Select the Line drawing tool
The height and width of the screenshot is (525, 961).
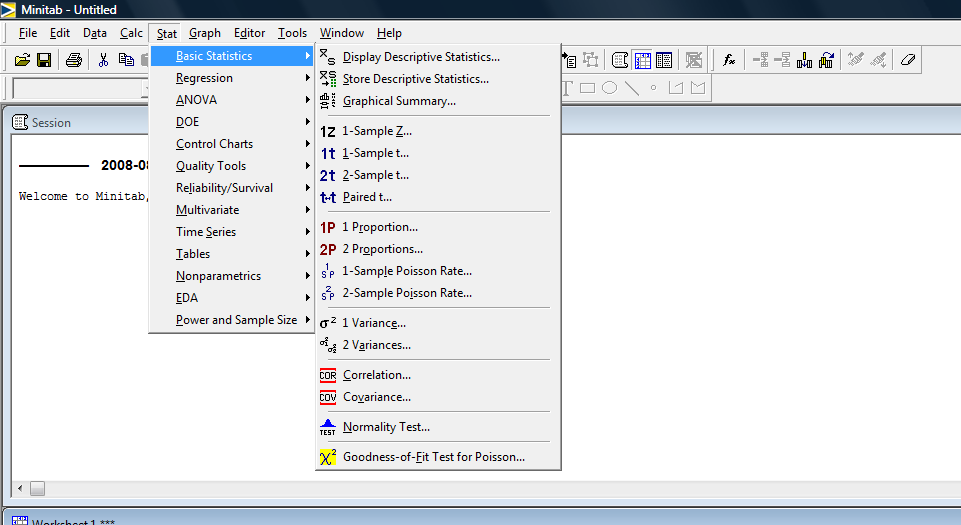[x=631, y=88]
